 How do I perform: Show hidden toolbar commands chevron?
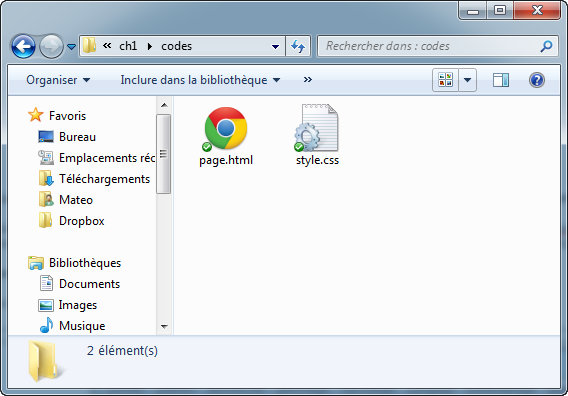pos(308,80)
